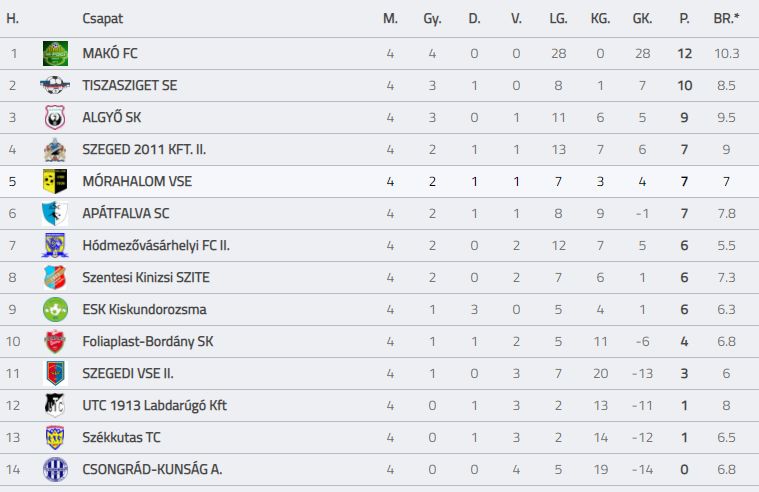Click the MÓRAHALOM VSE yellow-black crest
The image size is (759, 492).
[55, 181]
